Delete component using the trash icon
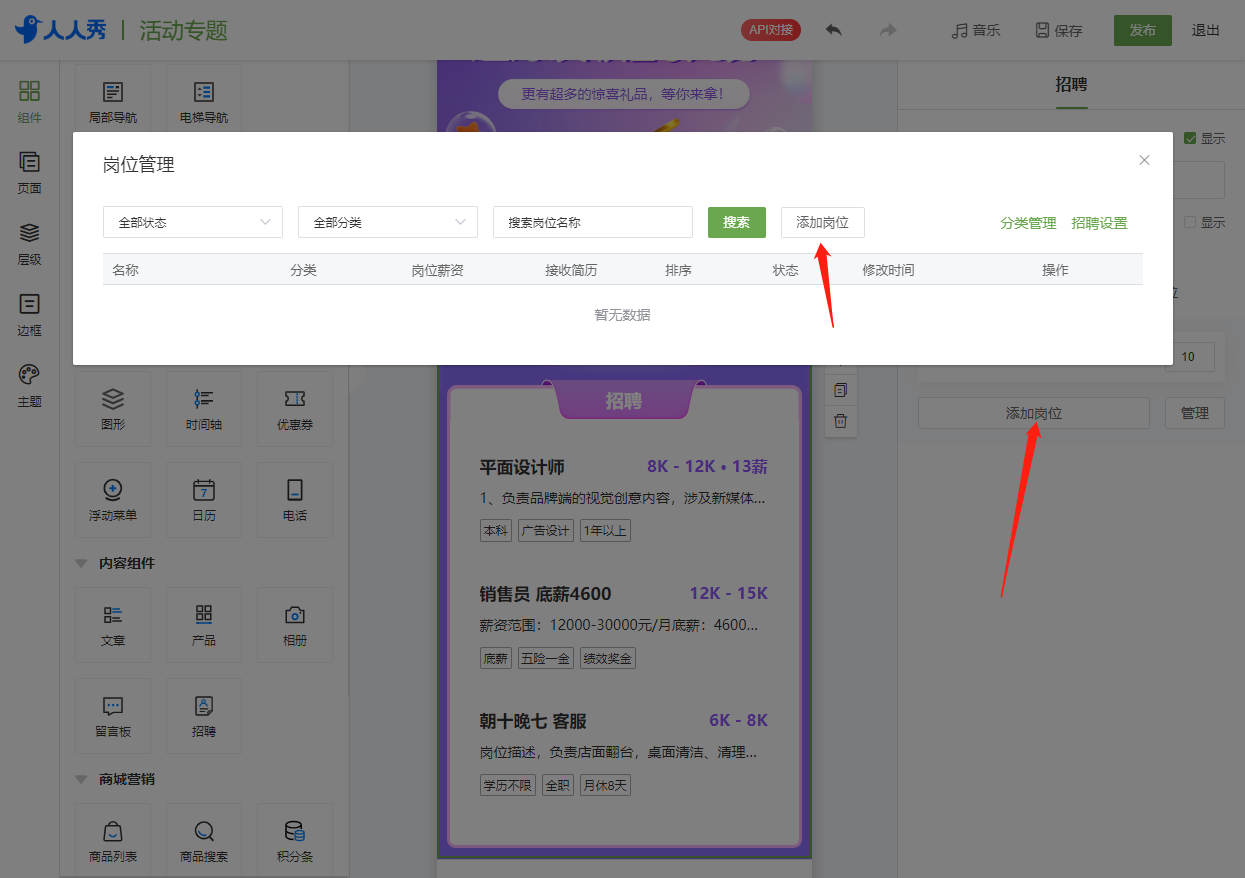 (x=840, y=421)
